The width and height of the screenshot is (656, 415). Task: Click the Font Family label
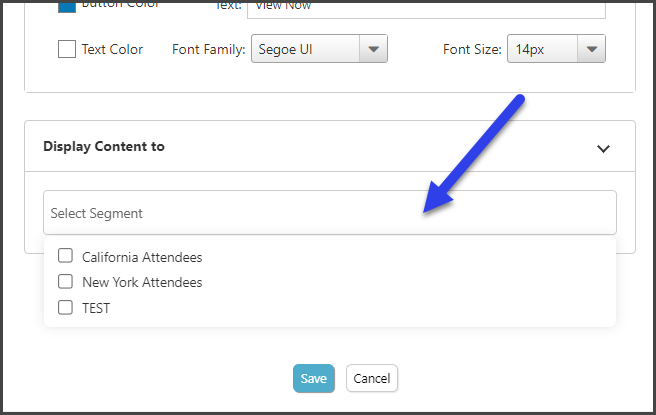point(209,49)
